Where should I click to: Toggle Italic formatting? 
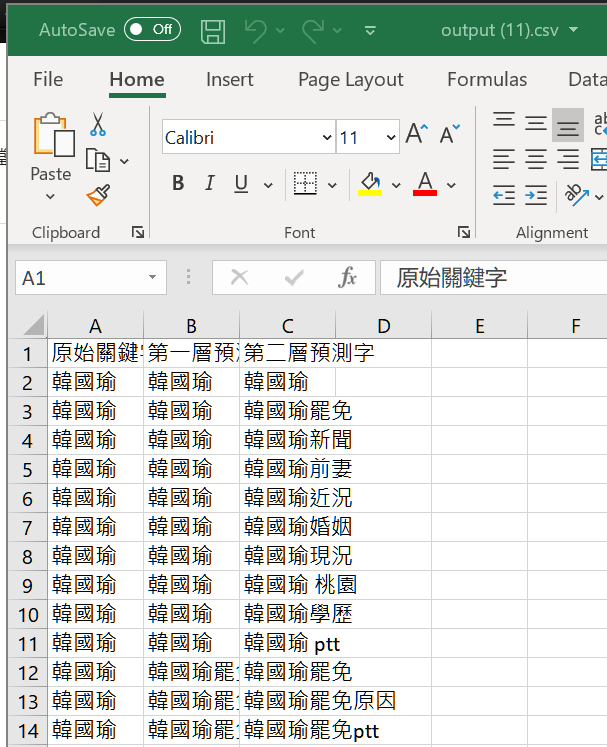(210, 183)
